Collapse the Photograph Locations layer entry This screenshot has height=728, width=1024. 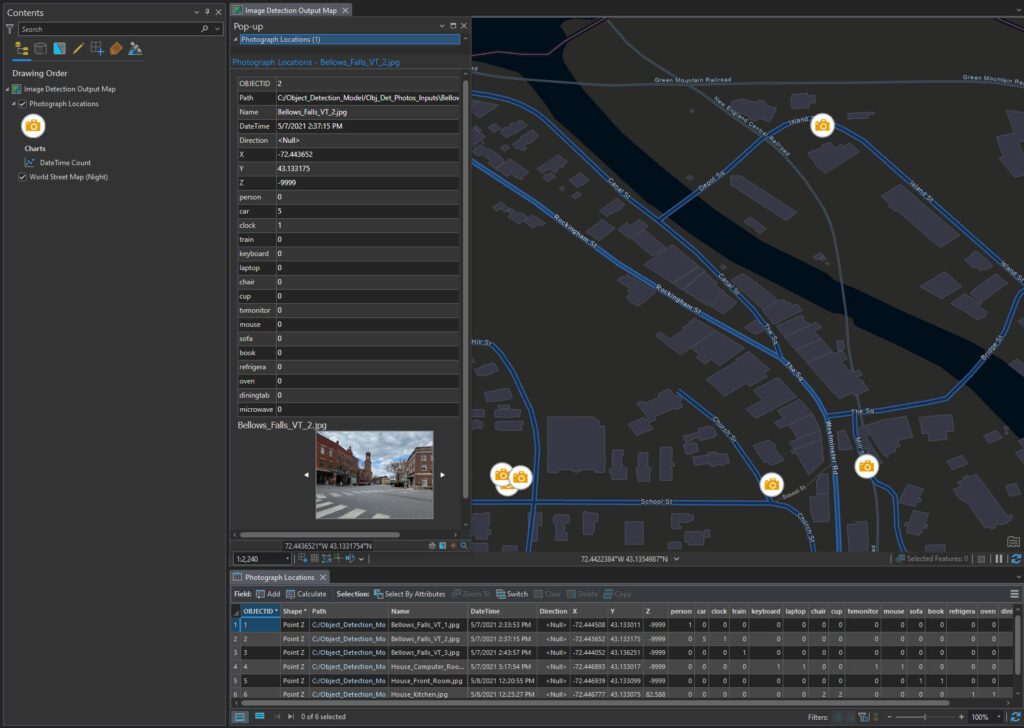click(13, 103)
